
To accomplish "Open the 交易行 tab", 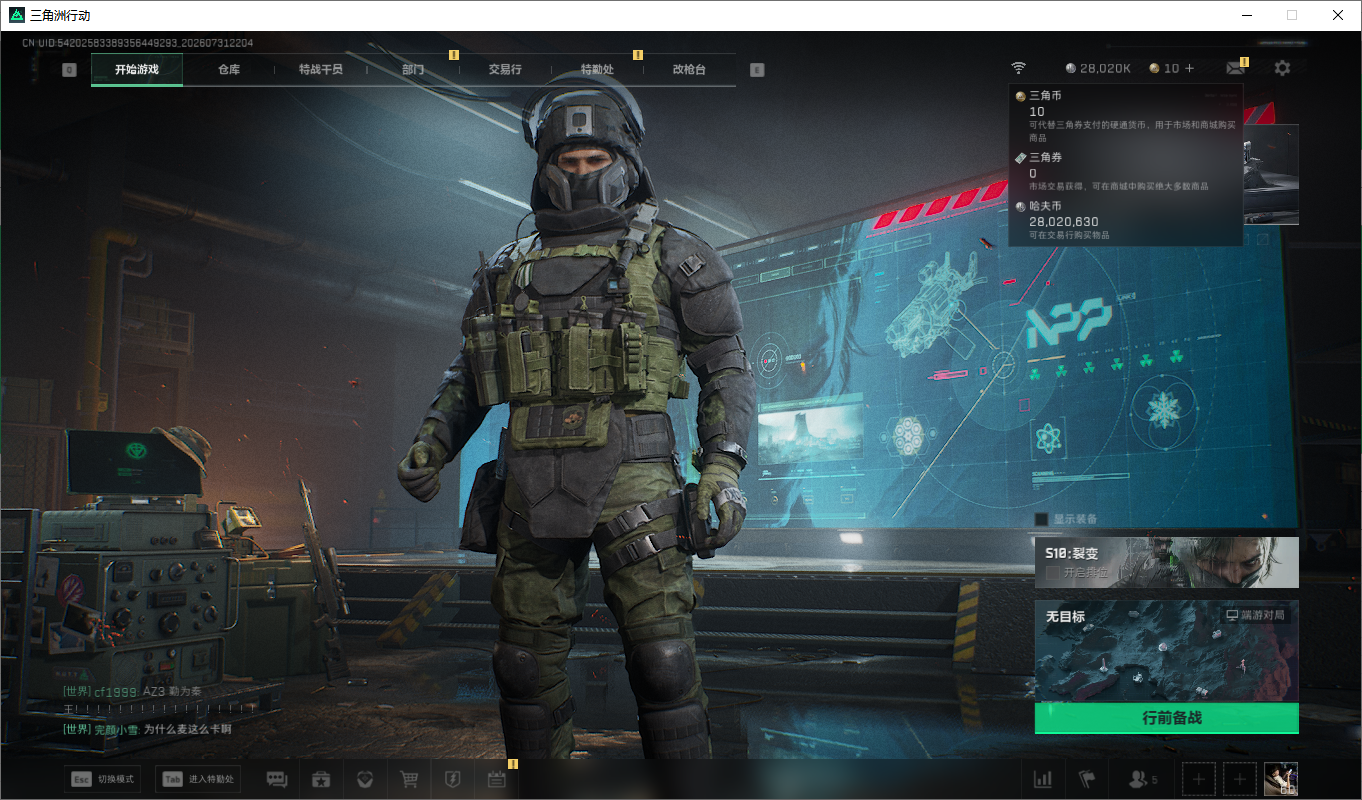I will pyautogui.click(x=505, y=70).
